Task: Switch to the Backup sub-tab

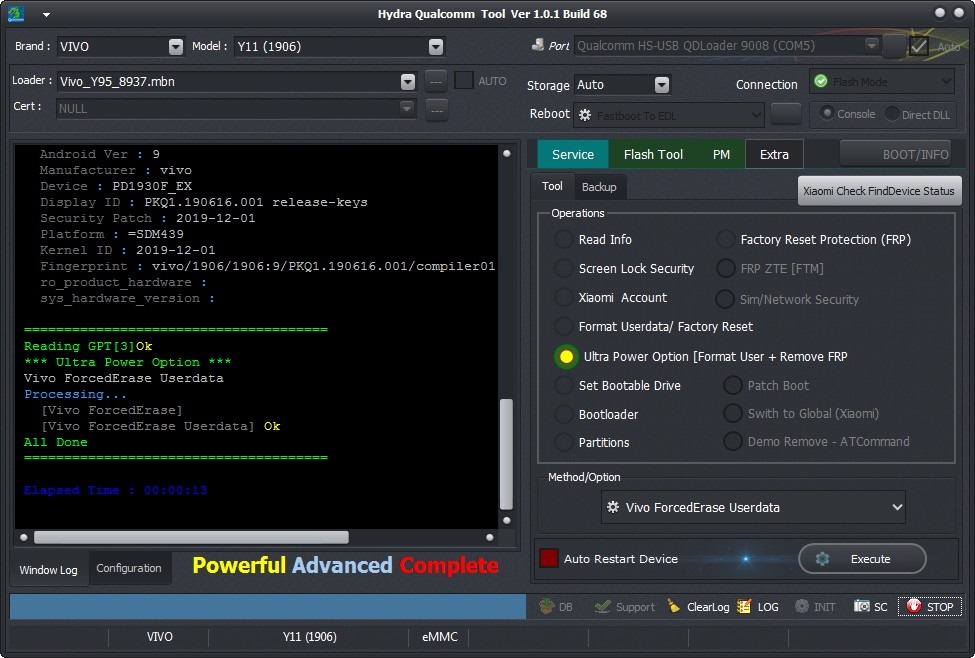Action: (x=599, y=187)
